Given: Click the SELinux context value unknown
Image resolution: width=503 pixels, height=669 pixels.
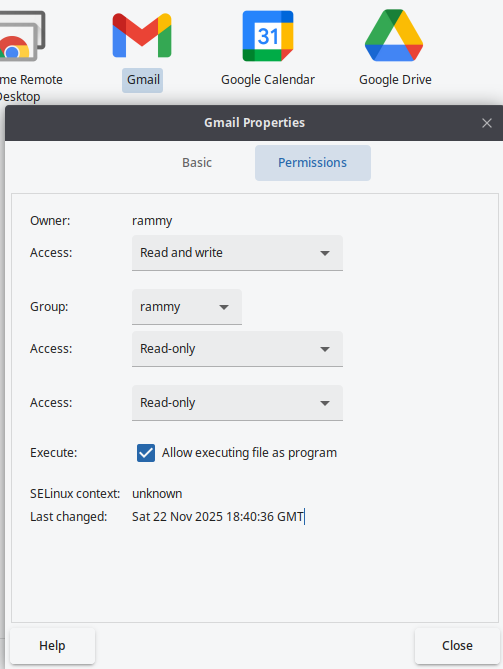Looking at the screenshot, I should [157, 494].
